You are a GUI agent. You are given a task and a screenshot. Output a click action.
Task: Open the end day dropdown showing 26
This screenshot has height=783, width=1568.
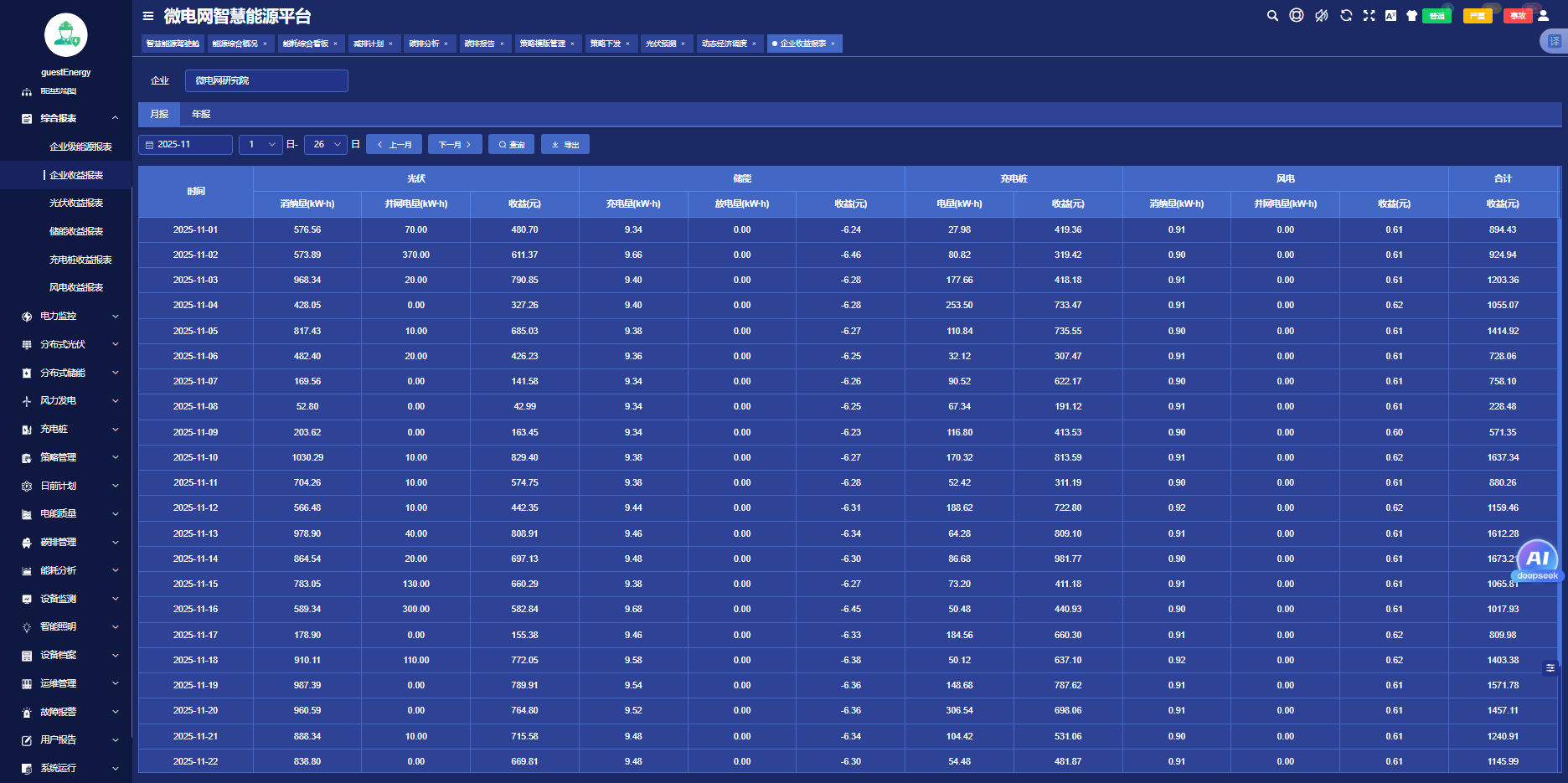(x=325, y=145)
